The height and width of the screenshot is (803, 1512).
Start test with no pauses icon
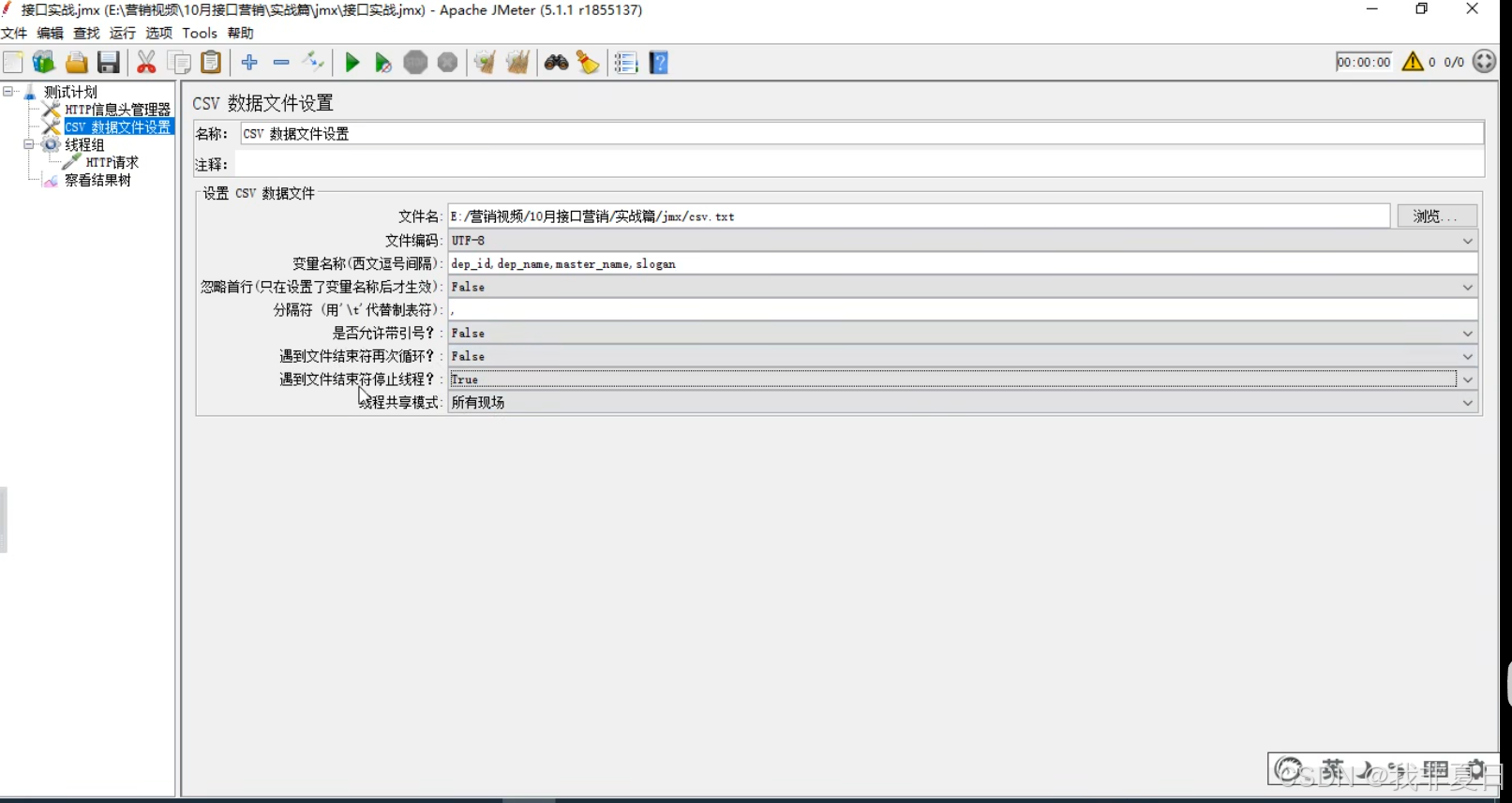point(383,63)
